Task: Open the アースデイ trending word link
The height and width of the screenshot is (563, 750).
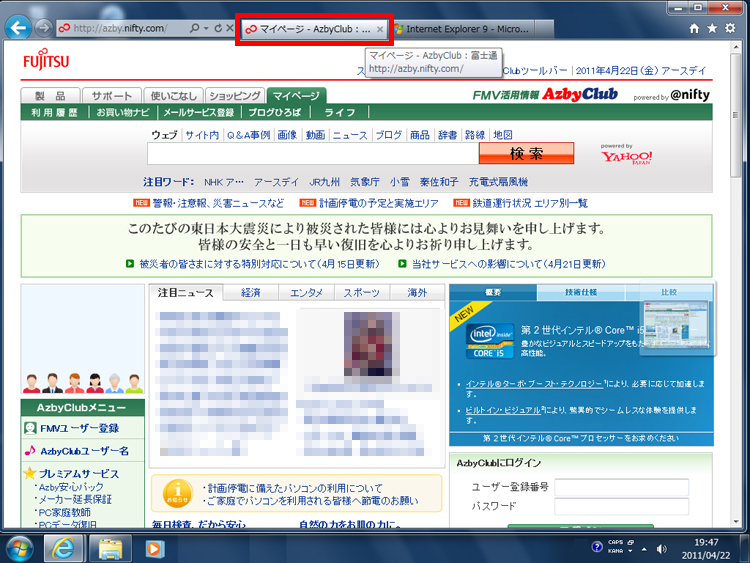Action: [x=276, y=182]
